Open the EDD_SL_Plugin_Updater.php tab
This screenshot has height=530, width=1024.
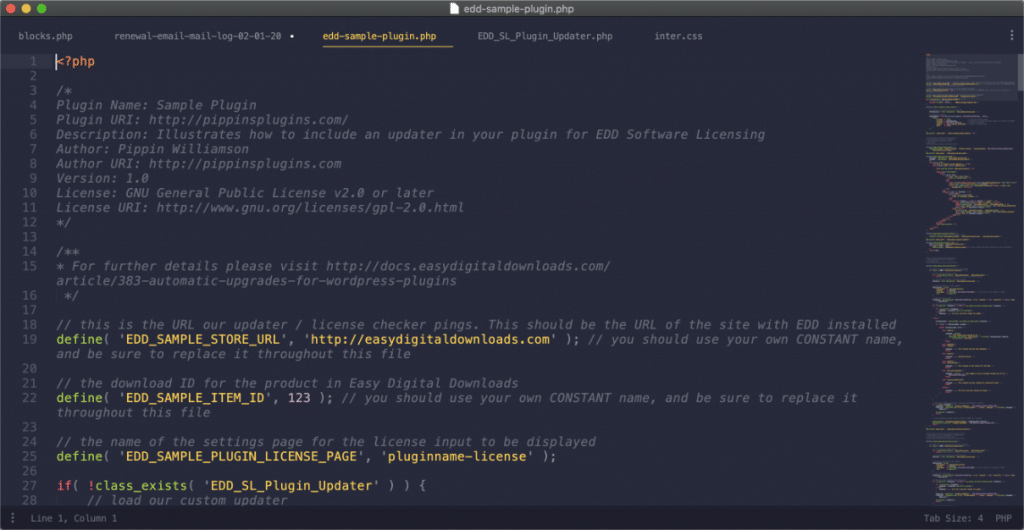[545, 37]
